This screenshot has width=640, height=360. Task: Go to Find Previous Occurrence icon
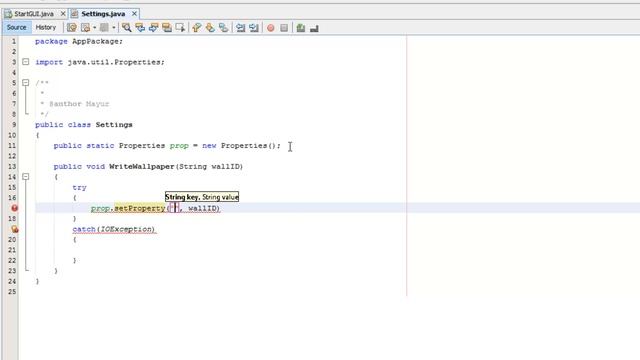tap(140, 28)
